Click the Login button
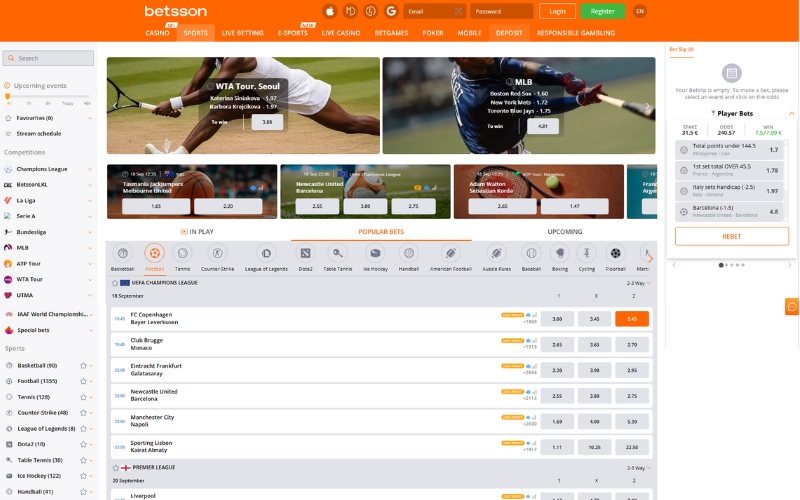Image resolution: width=800 pixels, height=500 pixels. (x=557, y=11)
